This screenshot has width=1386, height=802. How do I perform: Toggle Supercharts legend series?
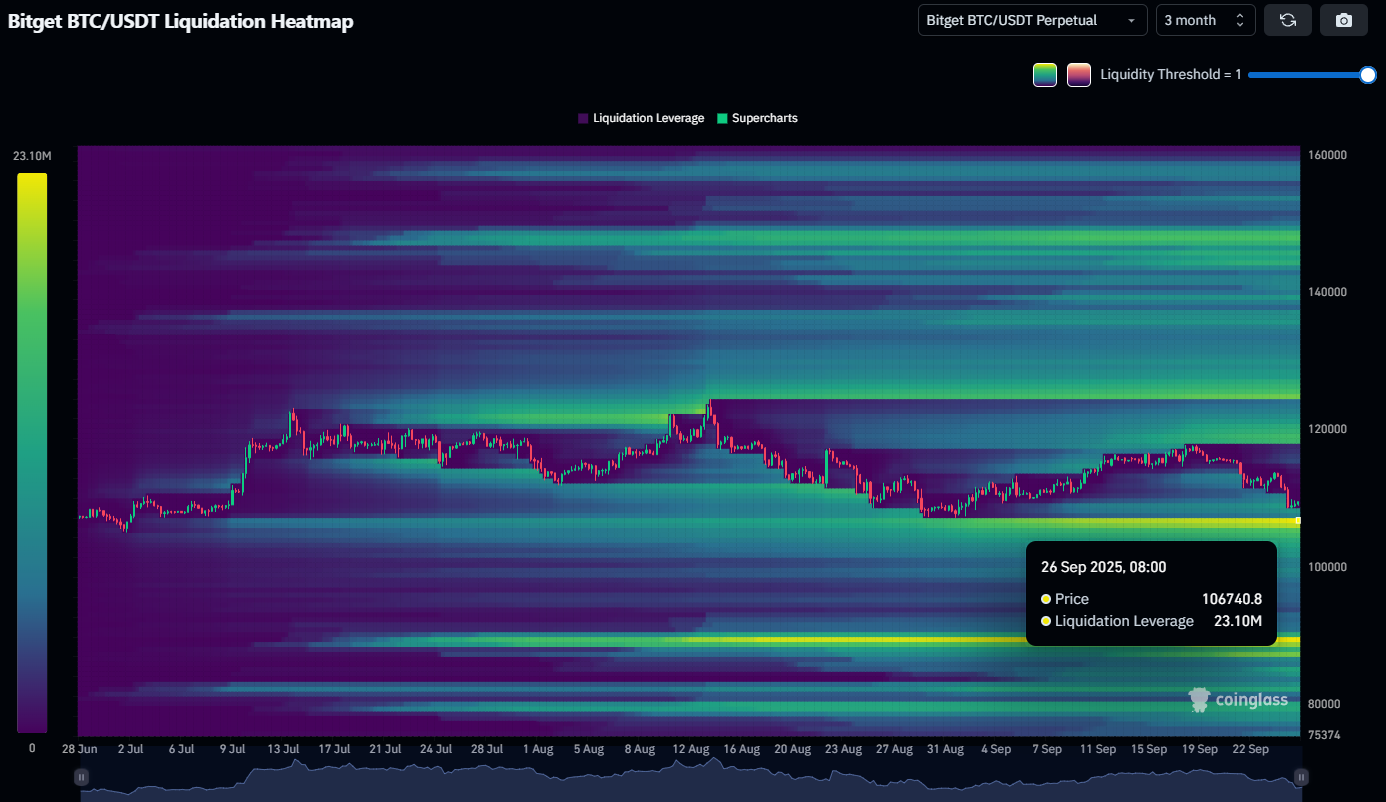[x=757, y=118]
